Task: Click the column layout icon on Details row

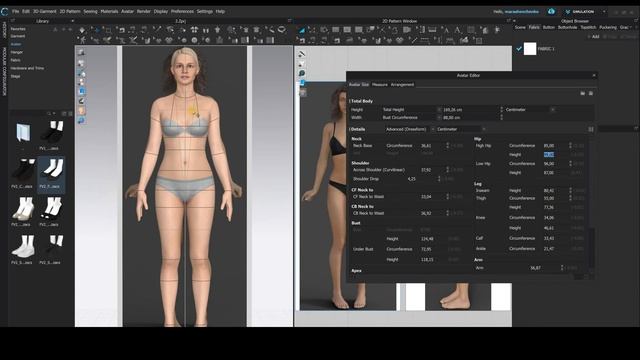Action: (x=591, y=129)
